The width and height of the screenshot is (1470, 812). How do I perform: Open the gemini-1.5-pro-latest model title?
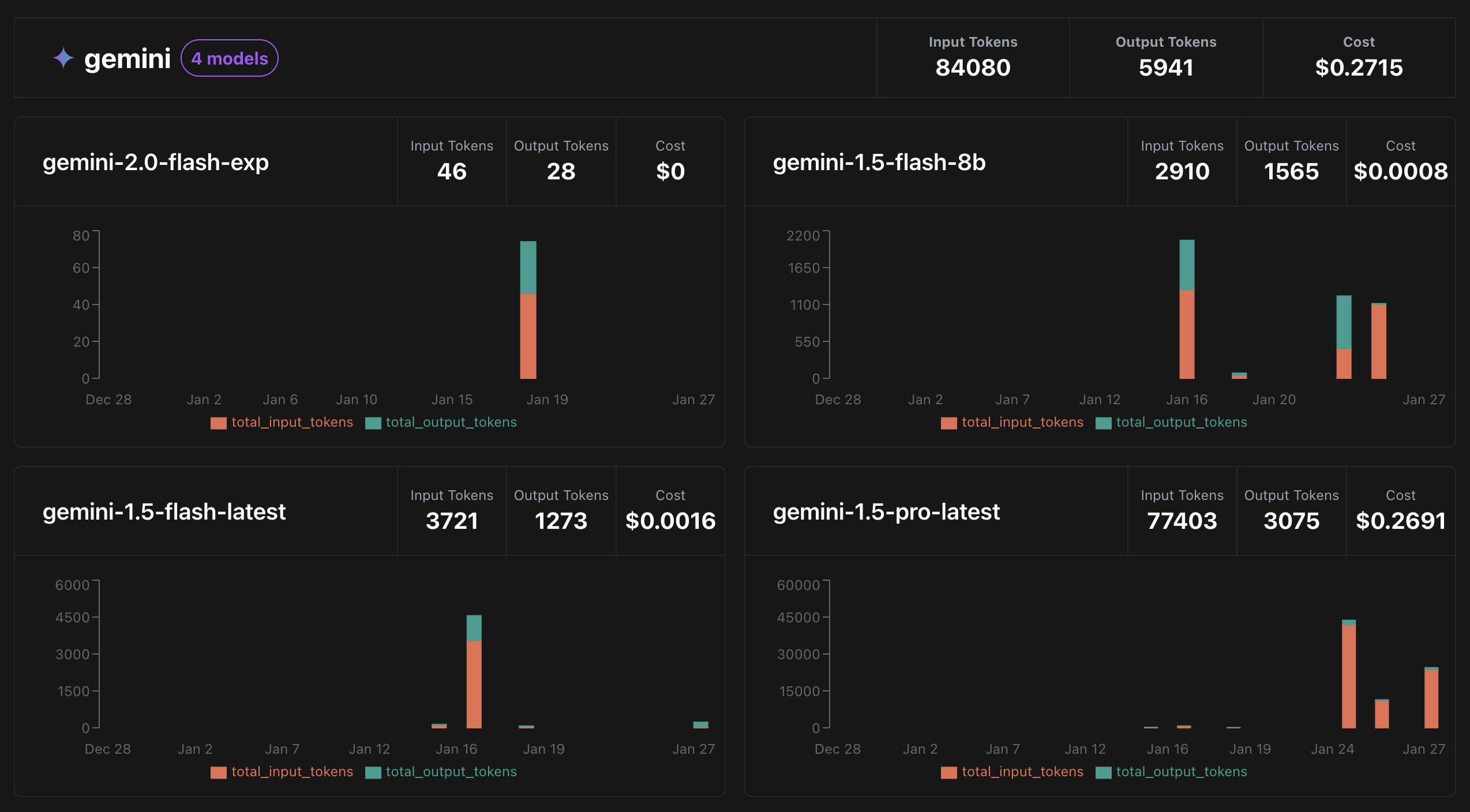point(886,512)
